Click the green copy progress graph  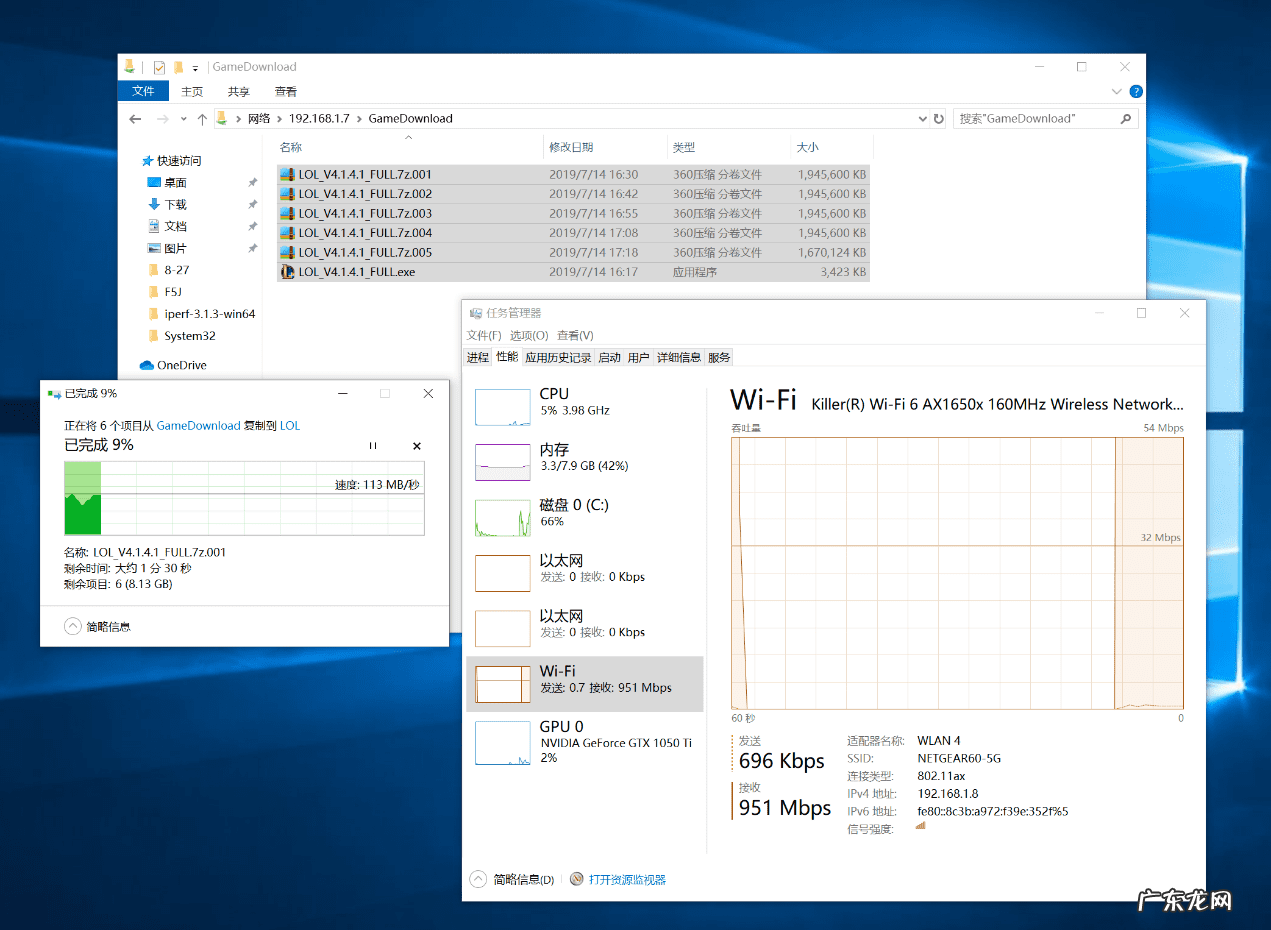coord(244,498)
